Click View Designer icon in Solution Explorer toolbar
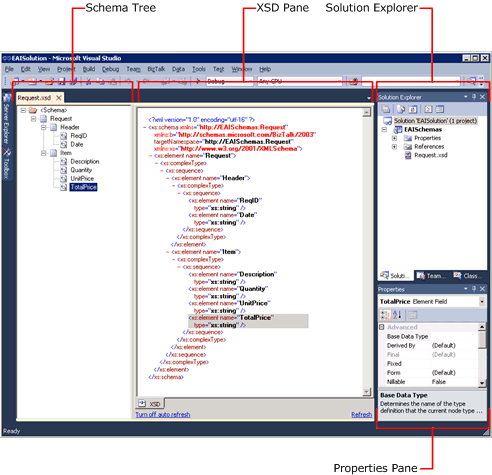492x475 pixels. pos(440,109)
